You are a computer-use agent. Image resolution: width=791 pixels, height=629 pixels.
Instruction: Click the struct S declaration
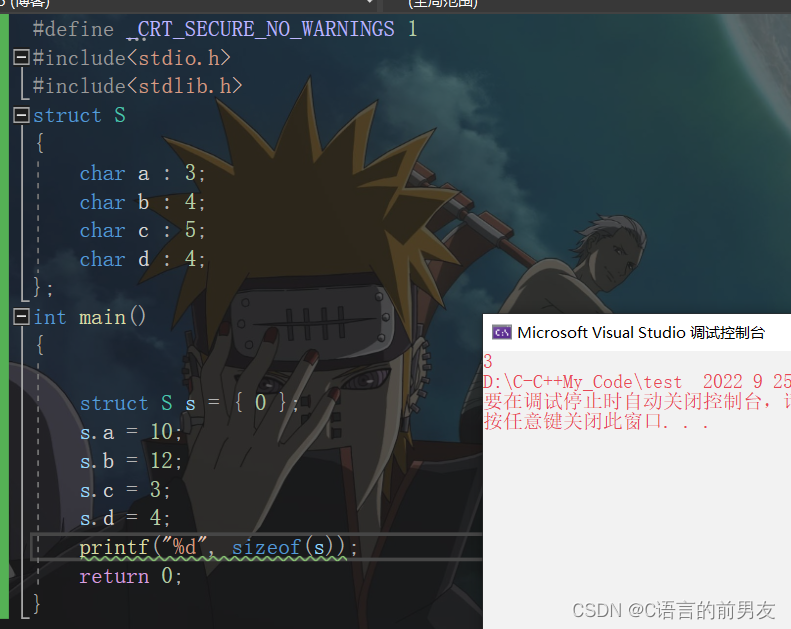point(79,115)
